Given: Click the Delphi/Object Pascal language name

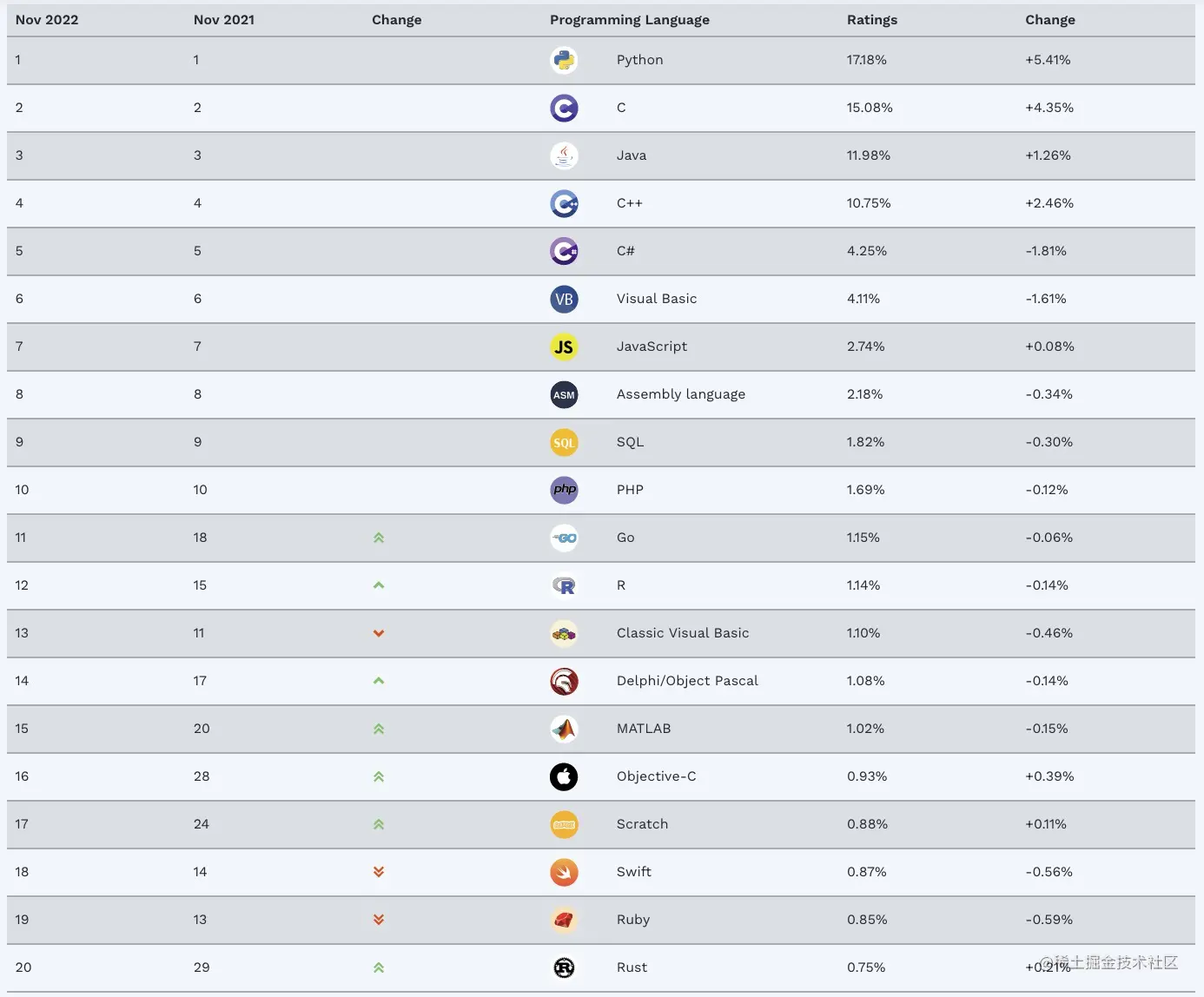Looking at the screenshot, I should click(687, 681).
